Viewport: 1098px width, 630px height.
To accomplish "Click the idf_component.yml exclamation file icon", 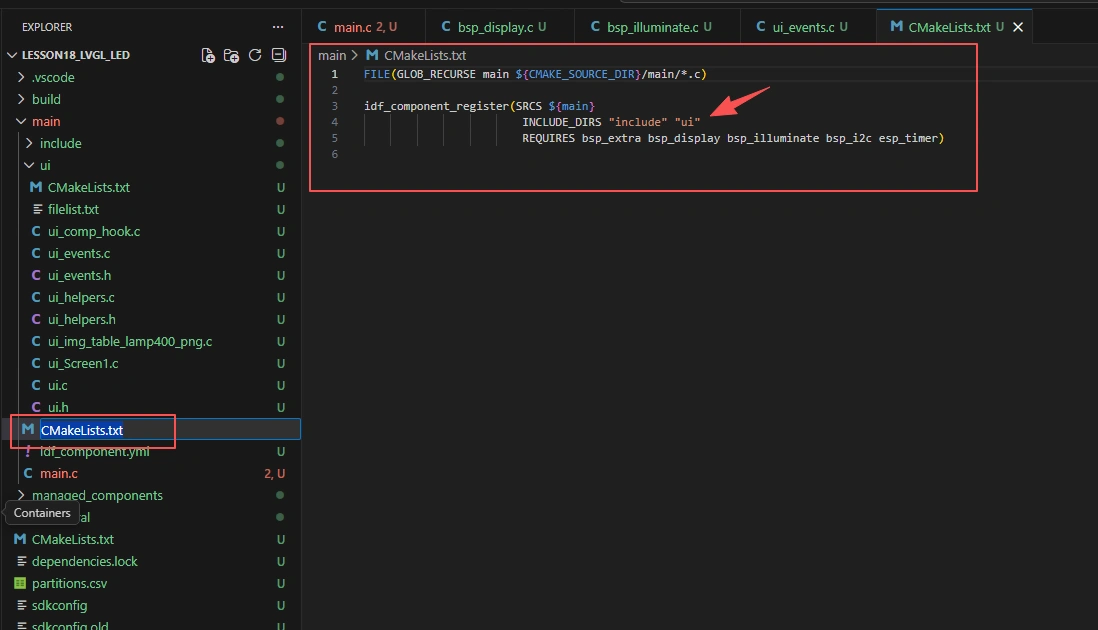I will pos(28,451).
